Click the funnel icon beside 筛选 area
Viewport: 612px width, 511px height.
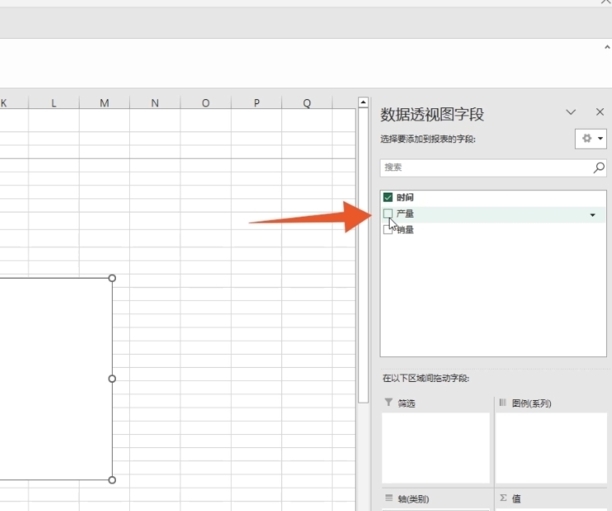[388, 402]
